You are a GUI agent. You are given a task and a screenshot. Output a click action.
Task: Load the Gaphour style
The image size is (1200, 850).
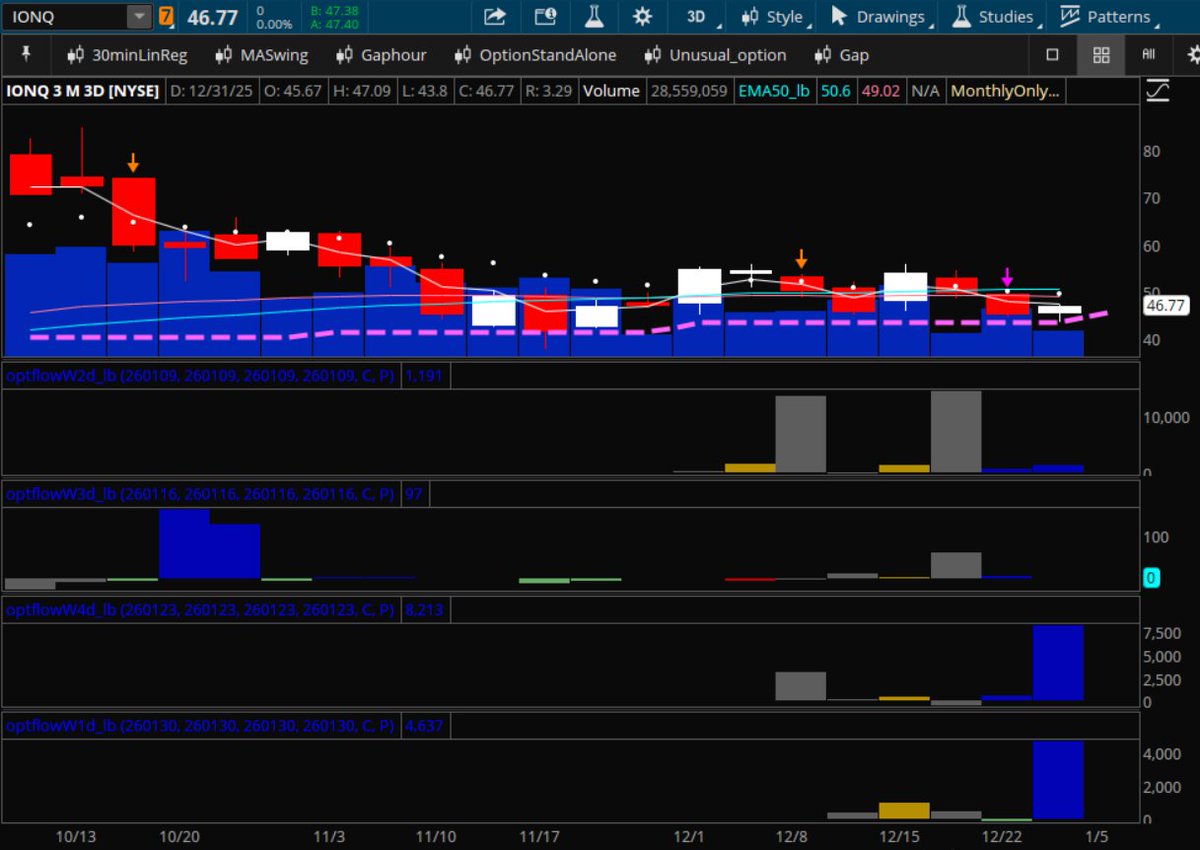(x=394, y=55)
